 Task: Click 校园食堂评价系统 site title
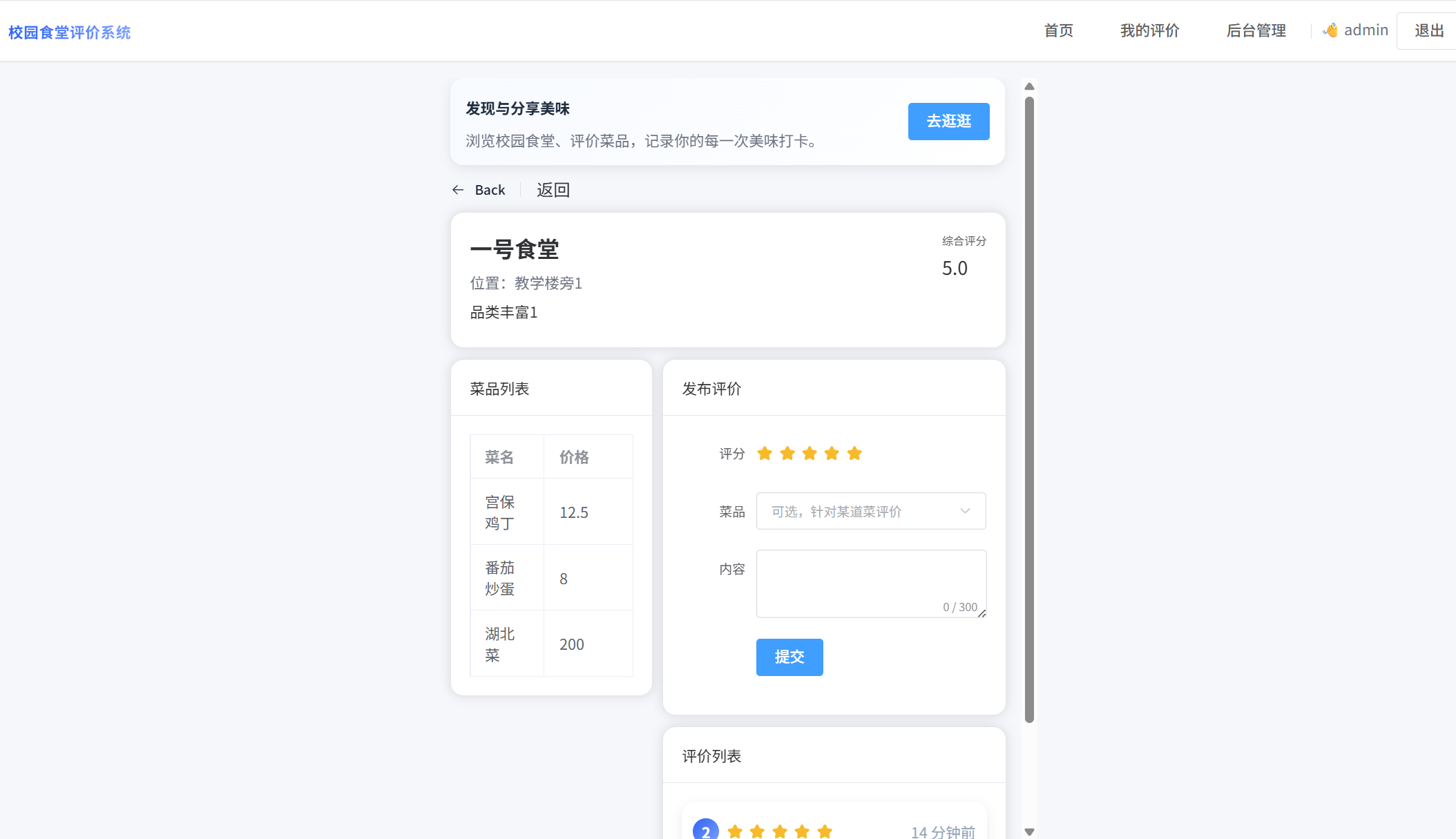69,32
